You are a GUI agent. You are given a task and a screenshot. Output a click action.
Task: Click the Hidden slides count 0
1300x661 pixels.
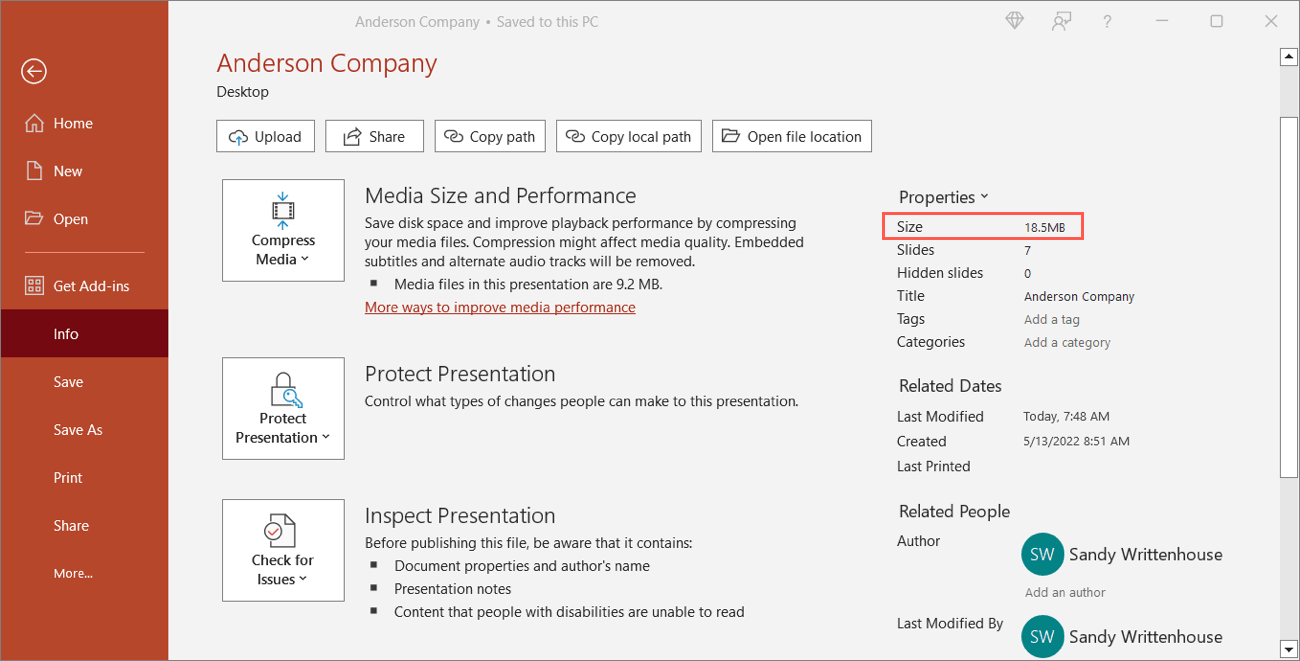tap(1028, 274)
